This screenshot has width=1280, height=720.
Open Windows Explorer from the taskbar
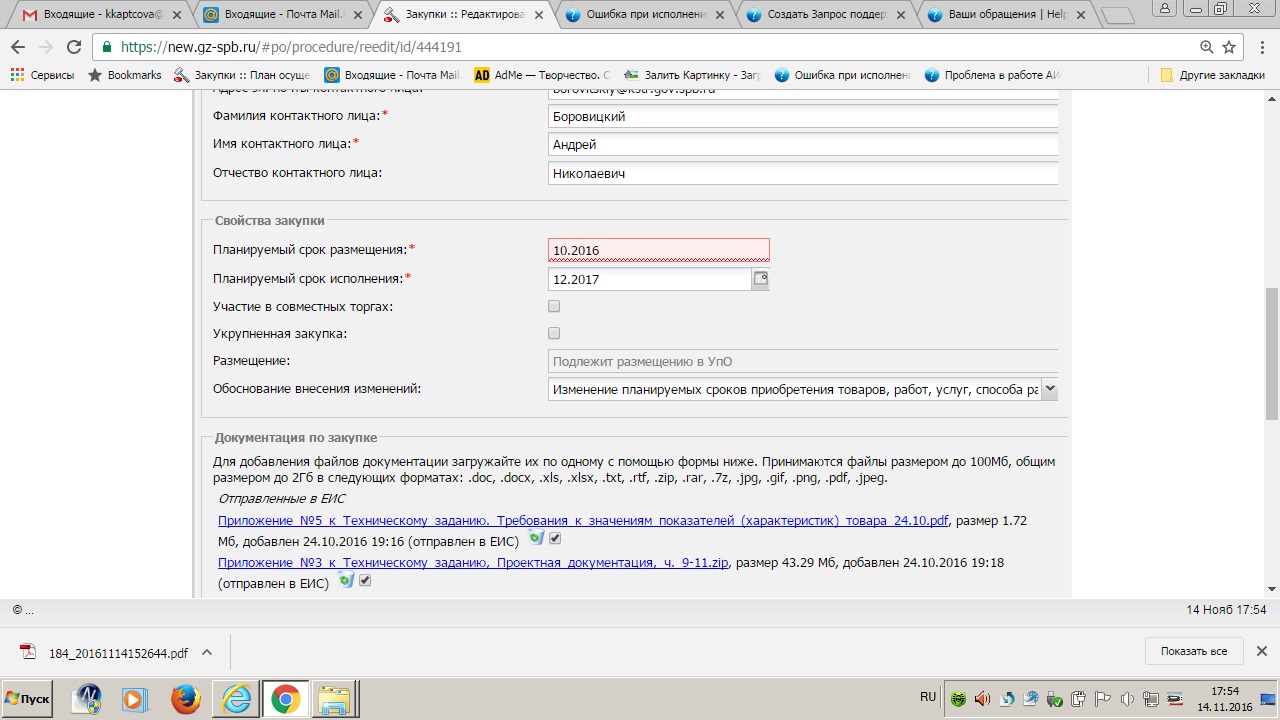click(333, 698)
